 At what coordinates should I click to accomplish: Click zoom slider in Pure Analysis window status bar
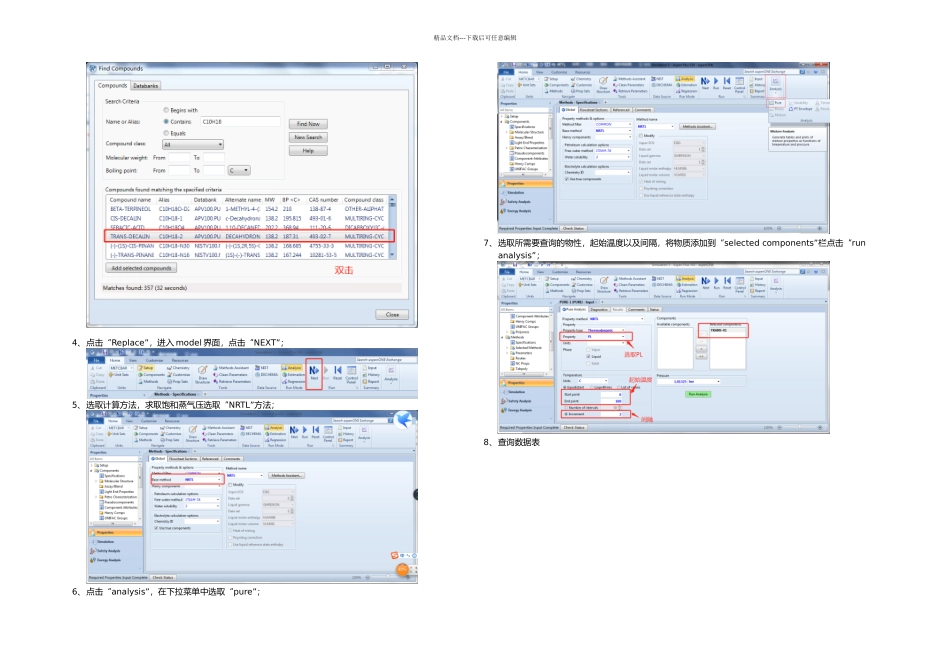coord(799,428)
